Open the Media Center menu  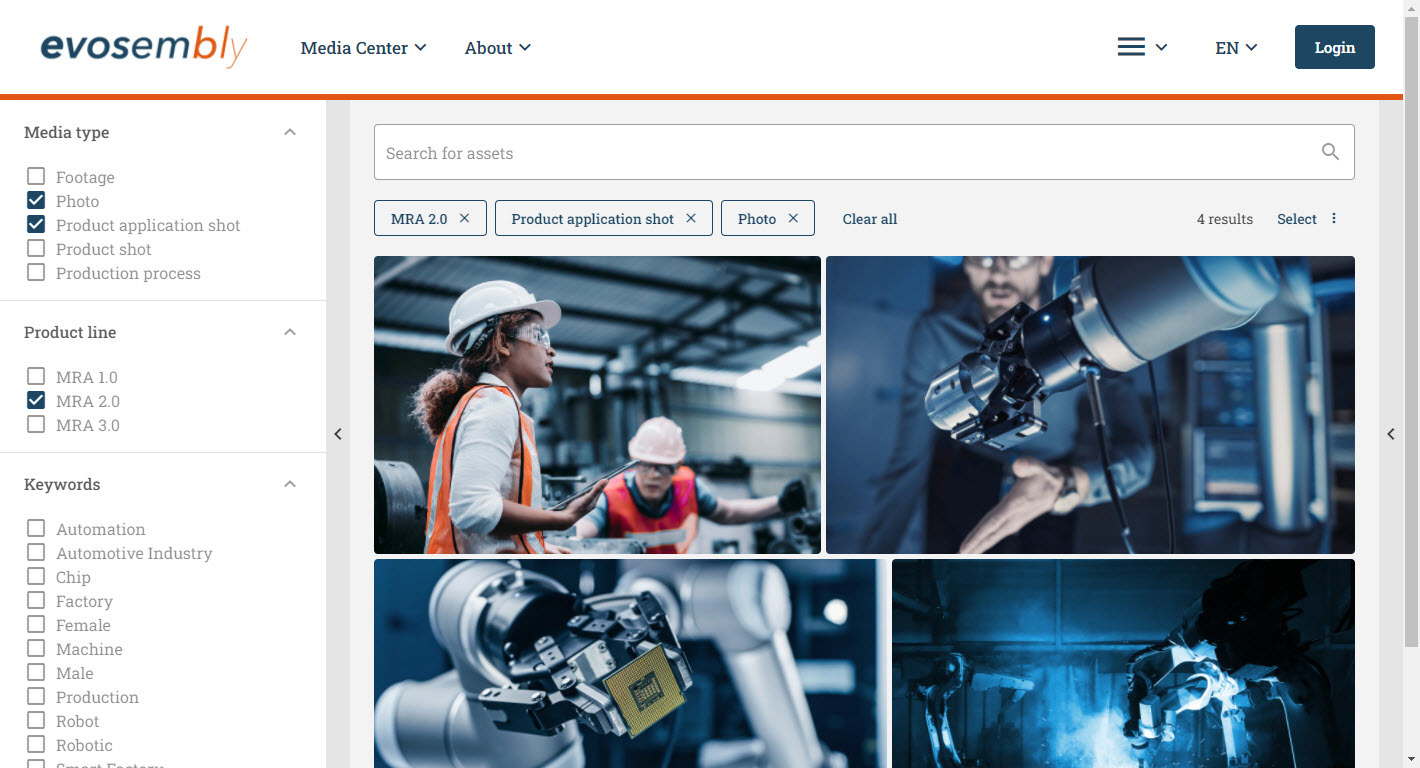[x=363, y=48]
